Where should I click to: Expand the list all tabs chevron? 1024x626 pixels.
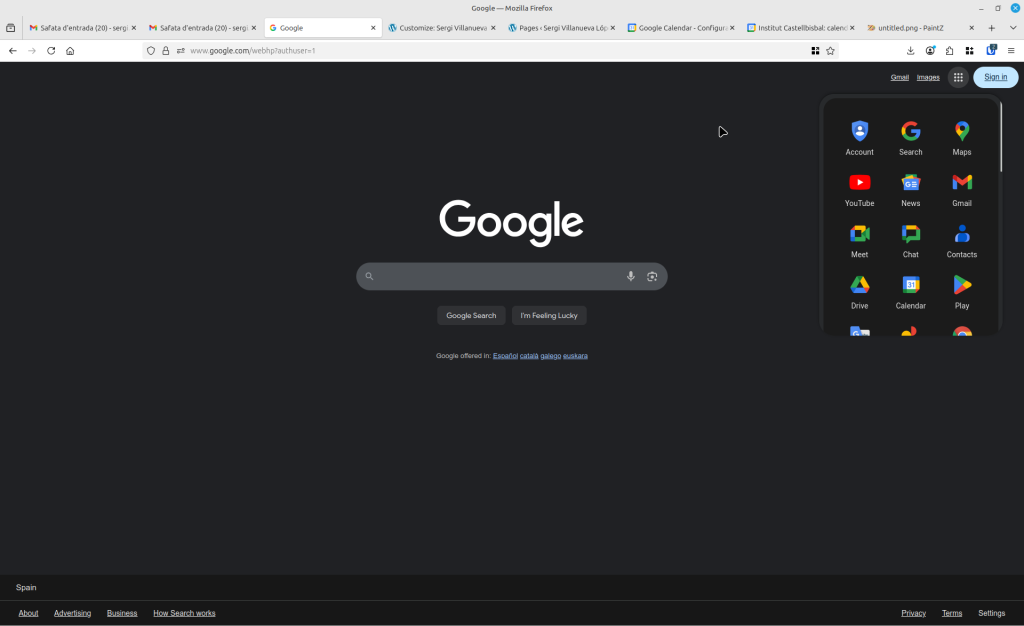(x=1013, y=28)
